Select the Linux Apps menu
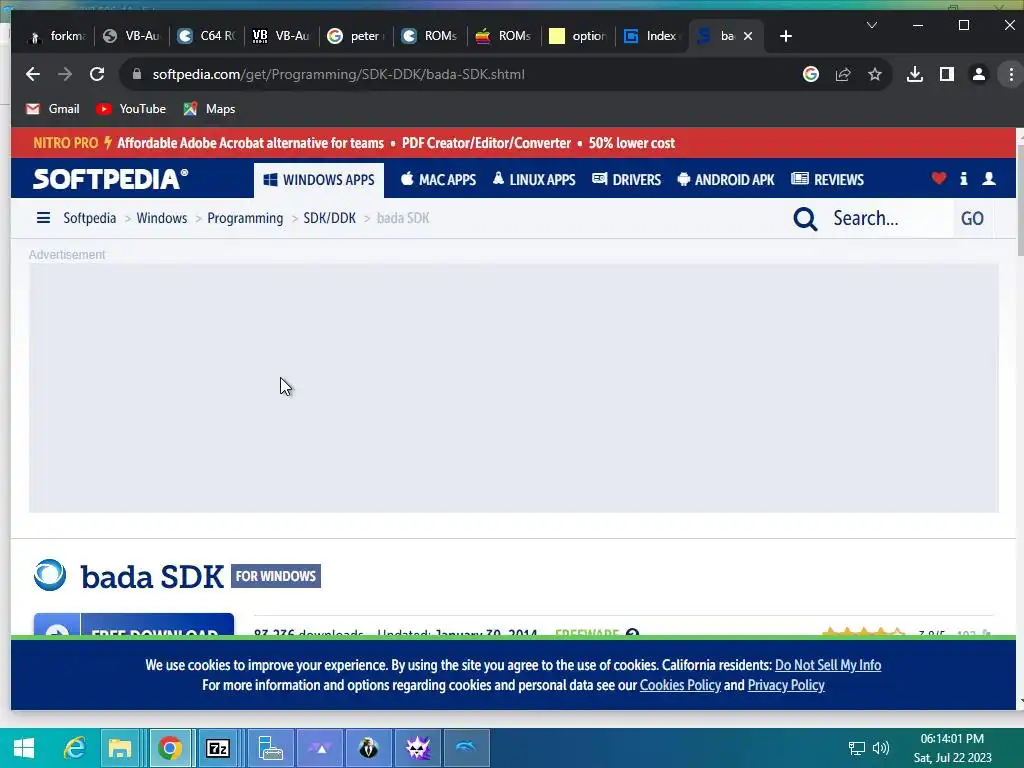Viewport: 1024px width, 768px height. [x=534, y=180]
